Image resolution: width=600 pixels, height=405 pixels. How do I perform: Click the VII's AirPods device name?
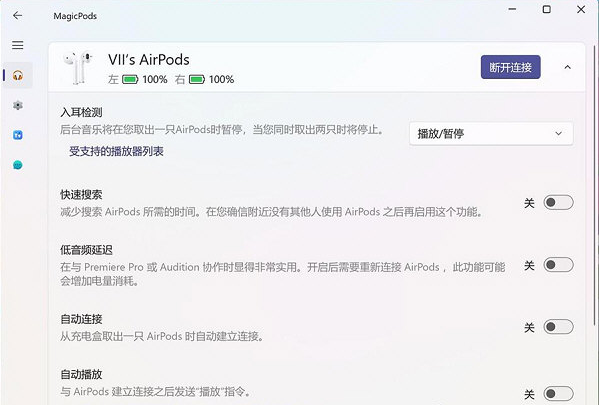(x=149, y=60)
